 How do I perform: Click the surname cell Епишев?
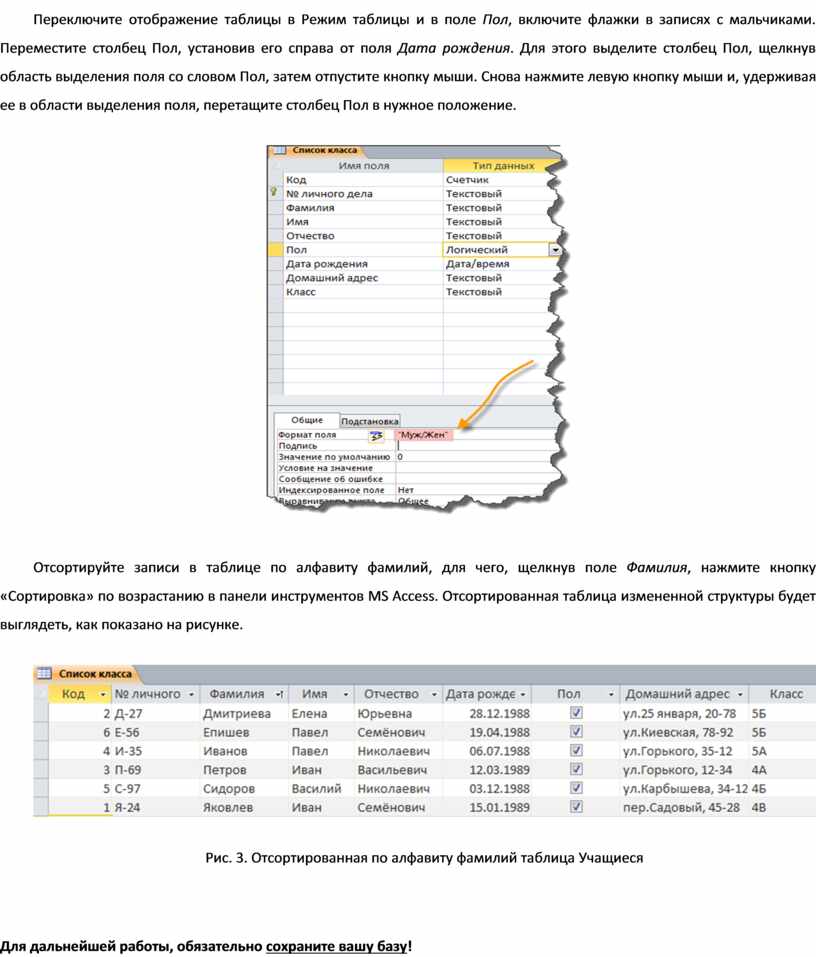point(226,732)
